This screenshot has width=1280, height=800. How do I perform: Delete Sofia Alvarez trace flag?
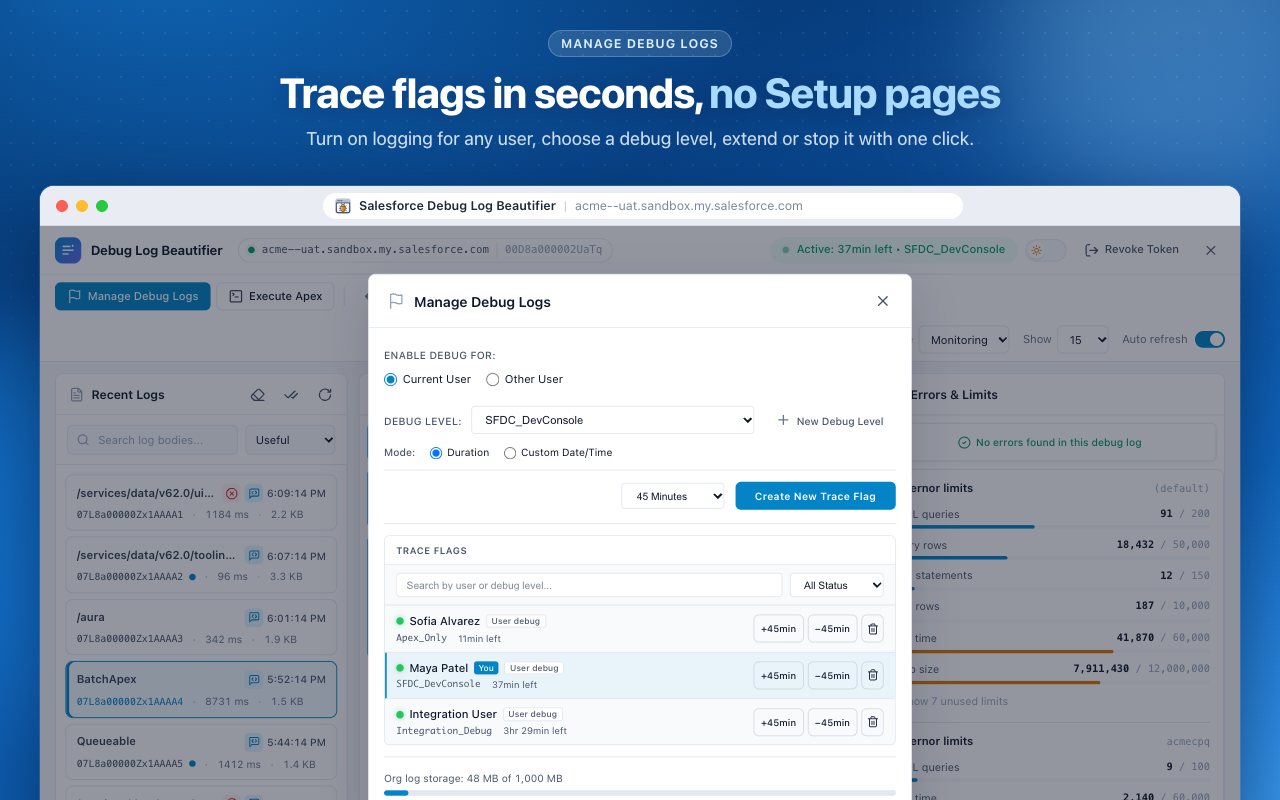[873, 629]
